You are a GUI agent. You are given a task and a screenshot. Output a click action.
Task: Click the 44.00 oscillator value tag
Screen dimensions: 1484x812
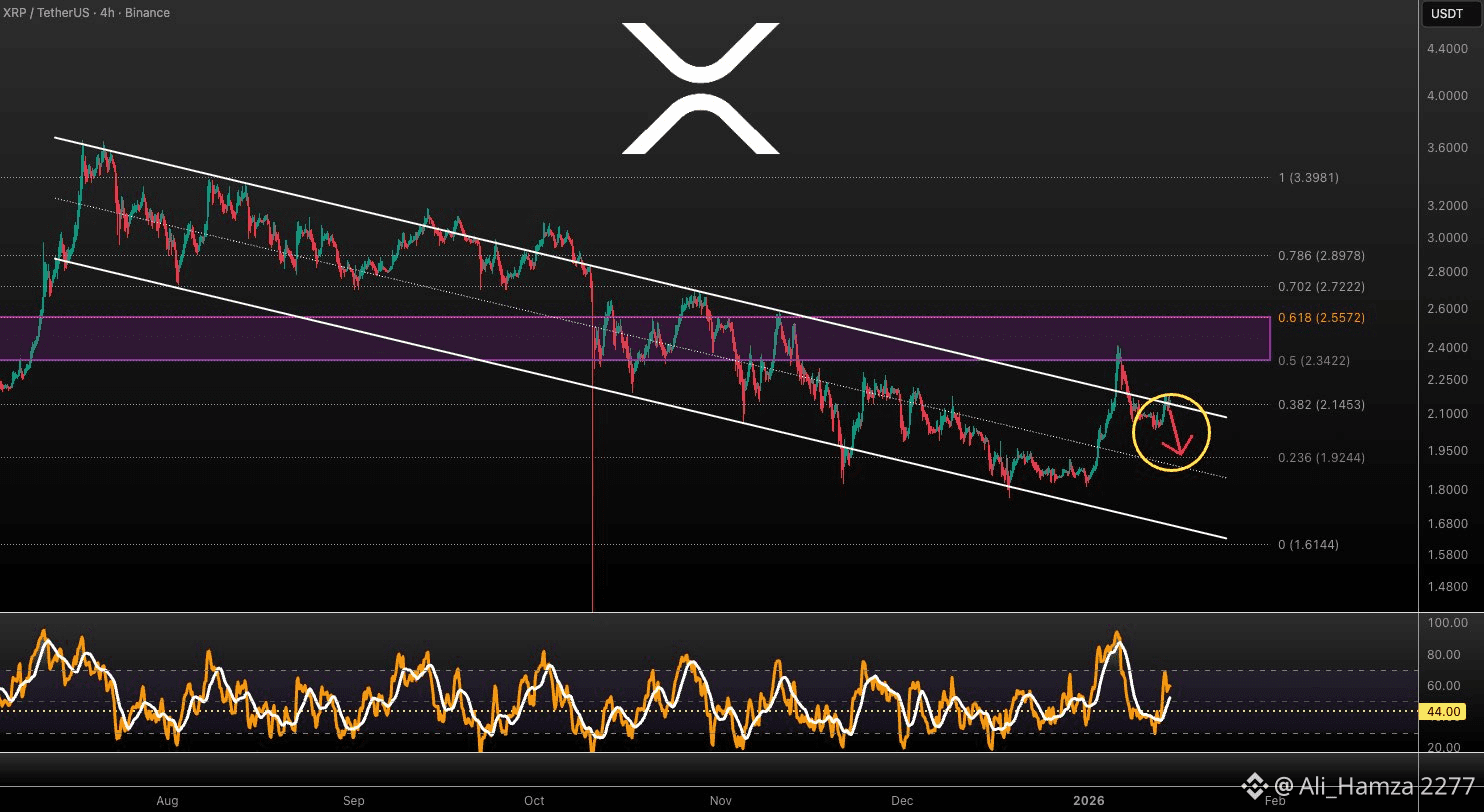(x=1445, y=711)
